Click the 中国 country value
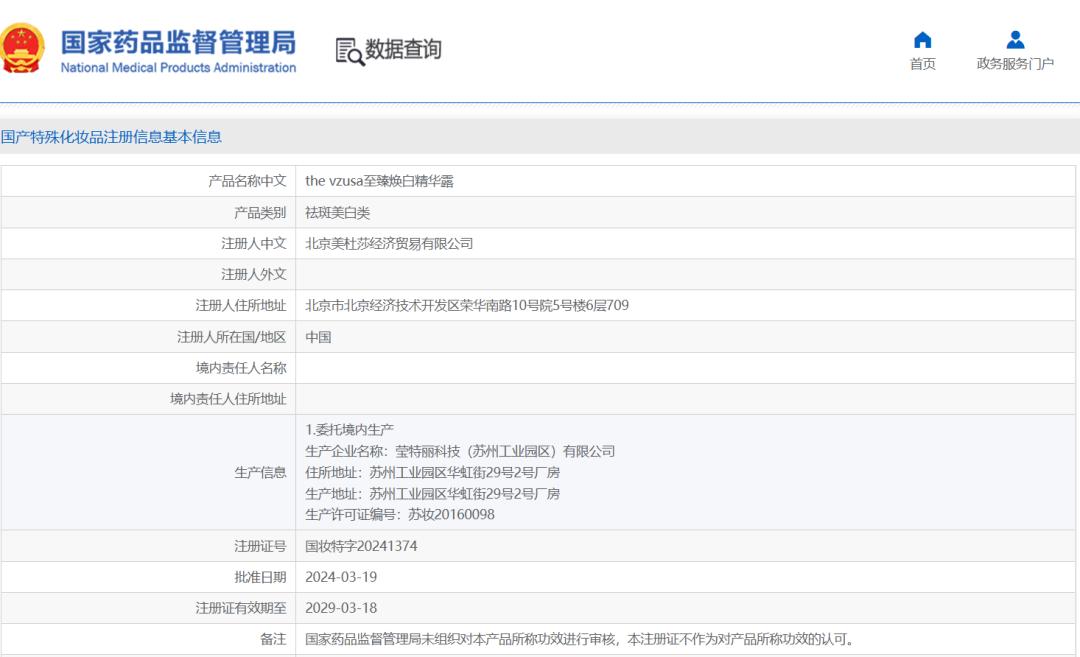 click(318, 337)
